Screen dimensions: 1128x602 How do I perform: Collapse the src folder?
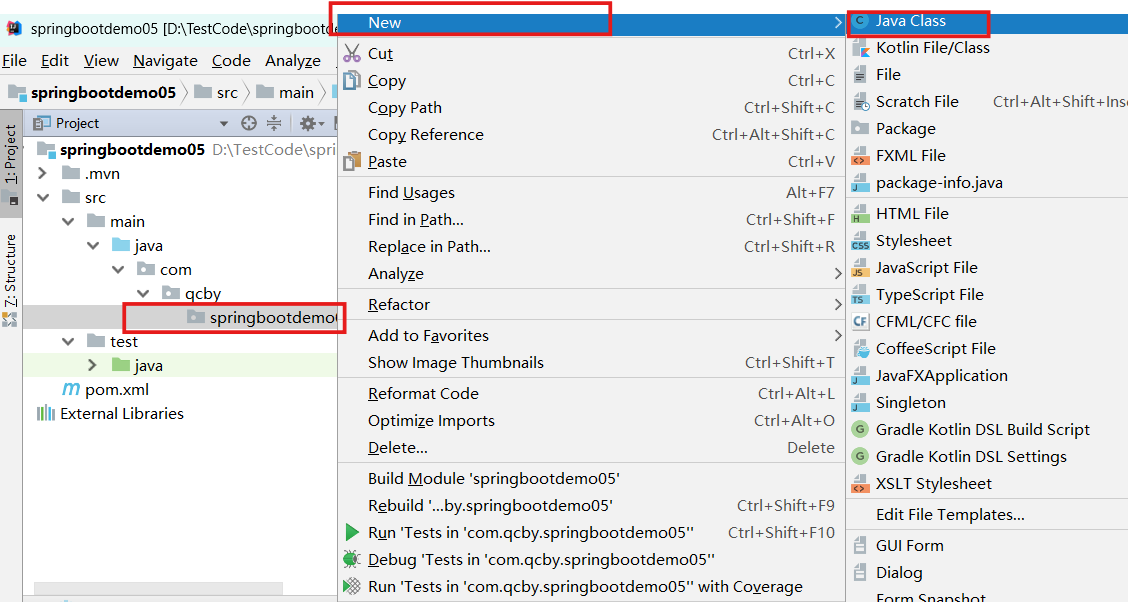pos(43,197)
